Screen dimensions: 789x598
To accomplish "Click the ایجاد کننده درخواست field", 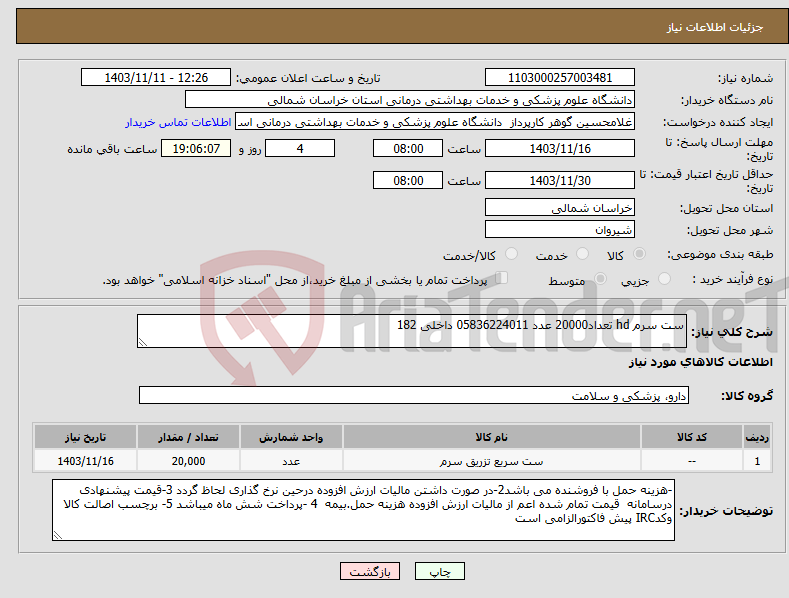I will pos(435,122).
